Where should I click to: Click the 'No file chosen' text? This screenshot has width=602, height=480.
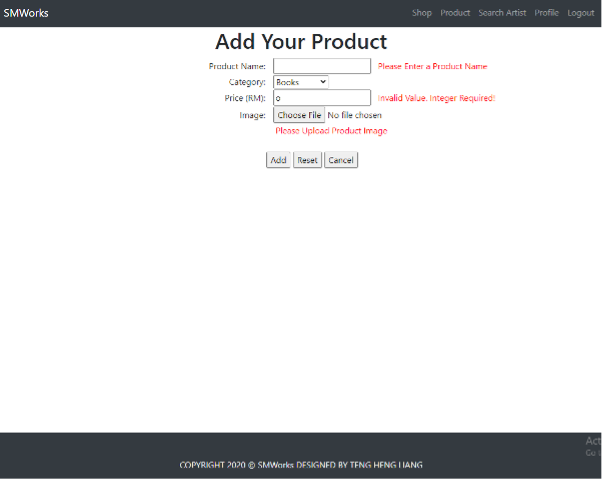(x=354, y=115)
